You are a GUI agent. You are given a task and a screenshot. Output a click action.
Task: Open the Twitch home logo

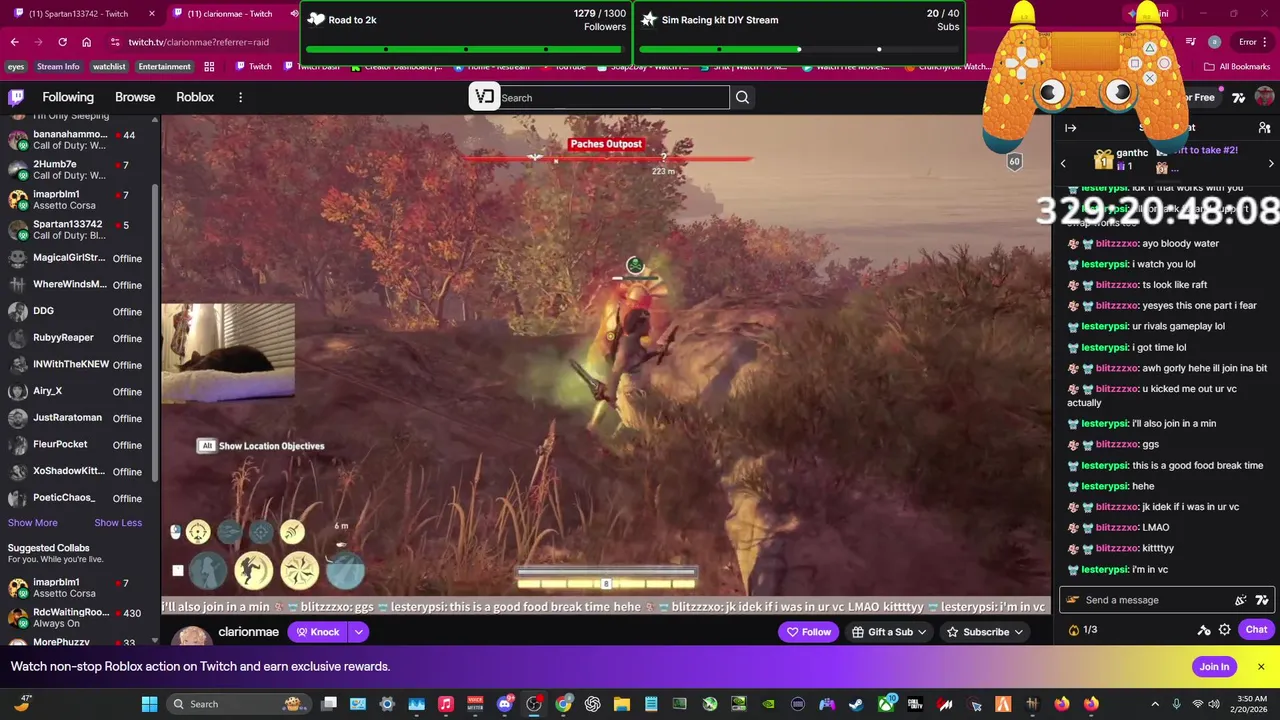[16, 97]
